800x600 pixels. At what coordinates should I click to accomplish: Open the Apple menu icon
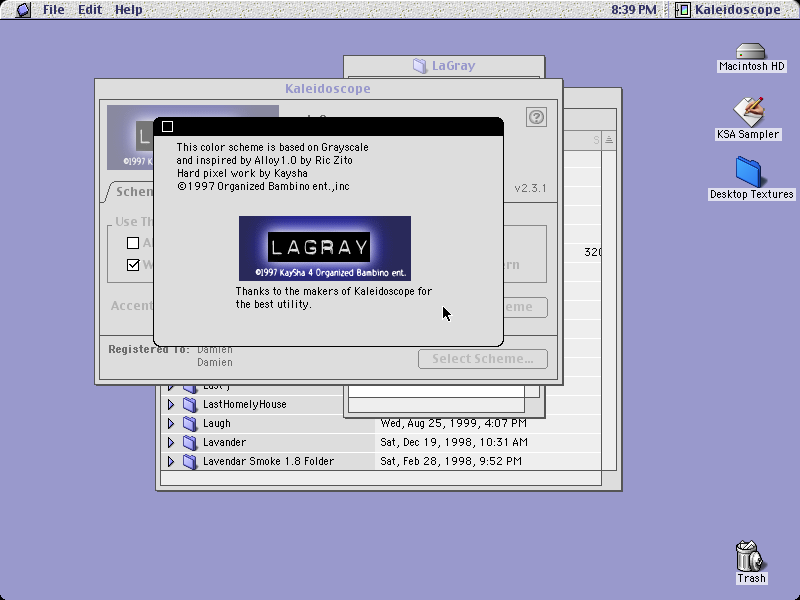click(x=23, y=10)
